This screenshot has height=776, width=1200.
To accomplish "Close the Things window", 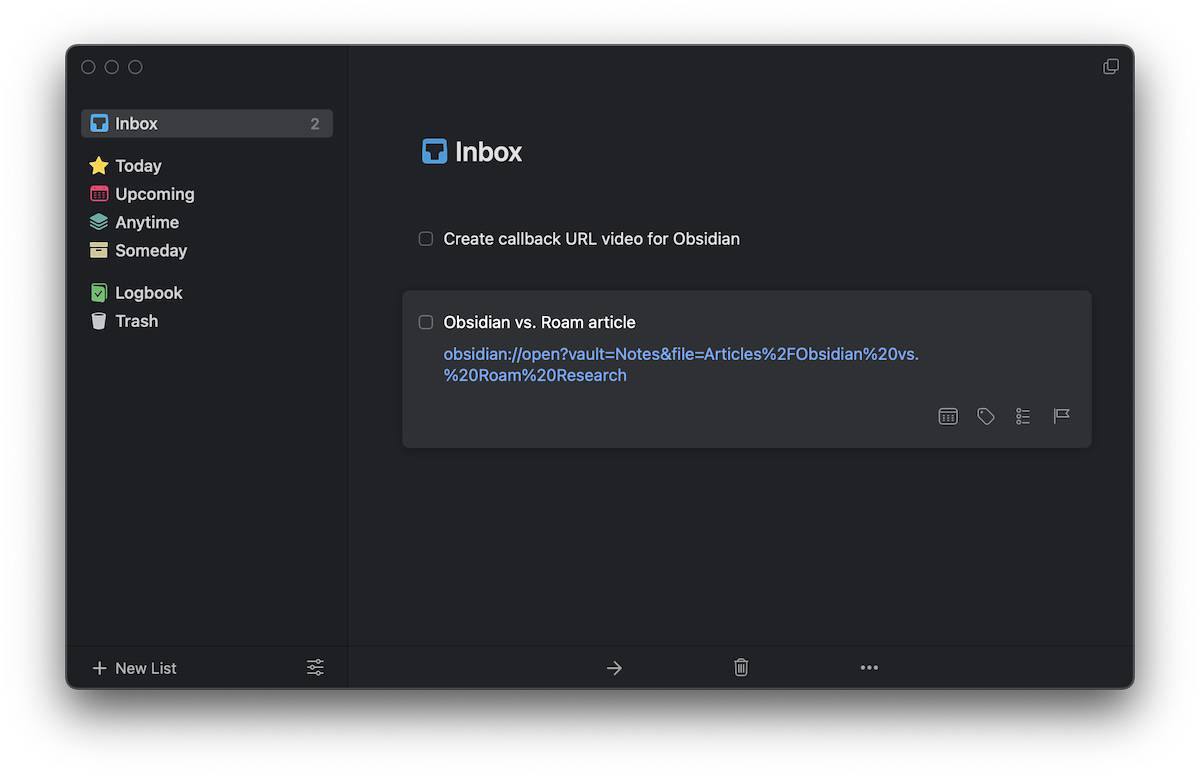I will click(88, 67).
